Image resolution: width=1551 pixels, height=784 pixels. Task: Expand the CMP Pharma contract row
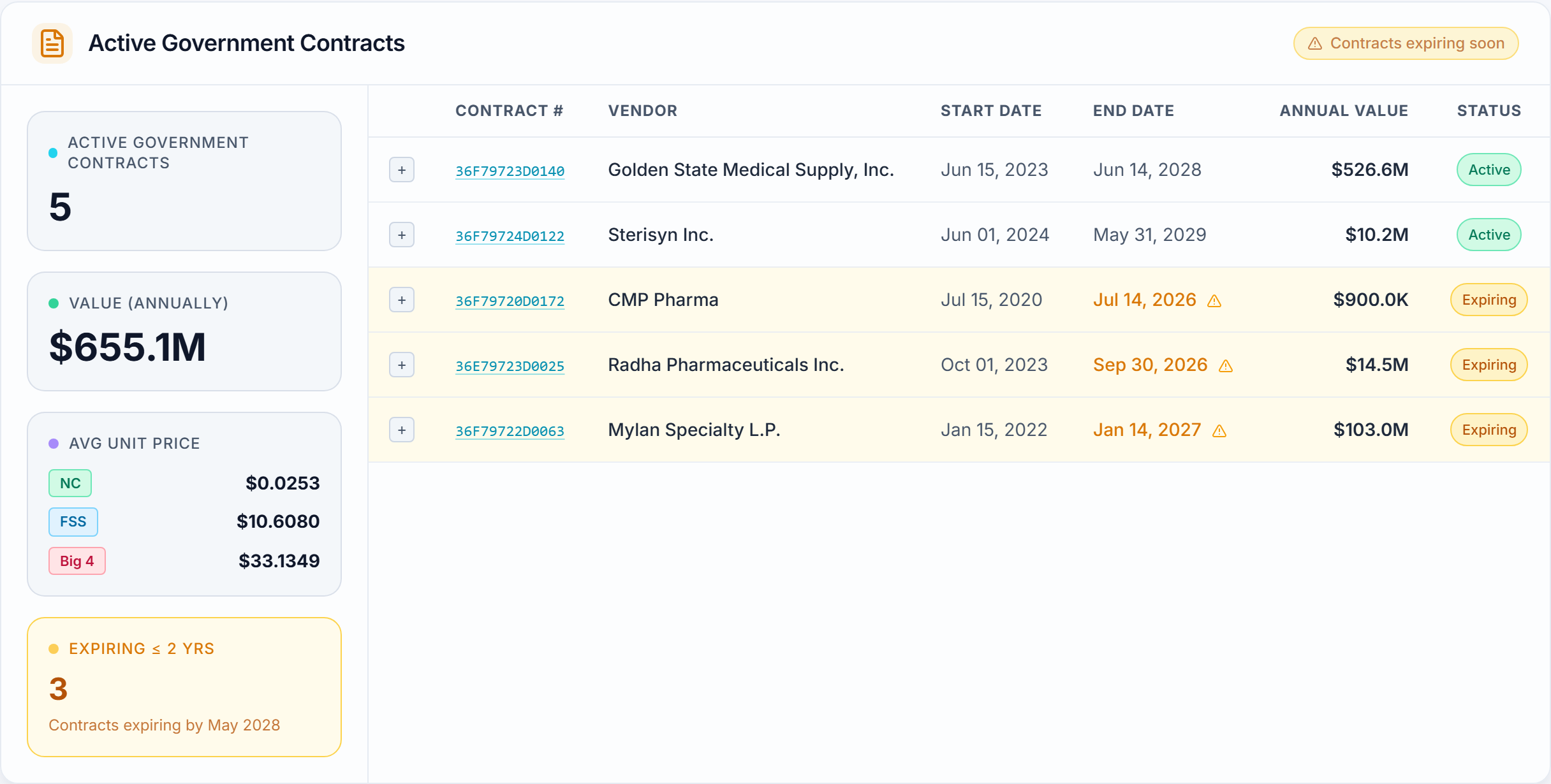(402, 300)
